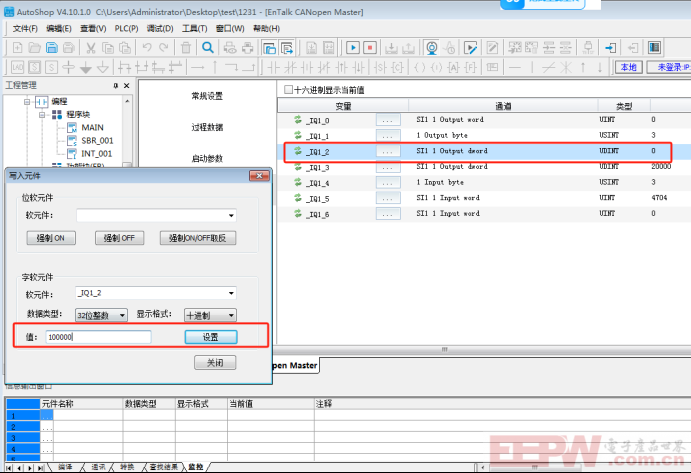The width and height of the screenshot is (691, 473).
Task: Click the PLC upload arrow icon
Action: [408, 48]
